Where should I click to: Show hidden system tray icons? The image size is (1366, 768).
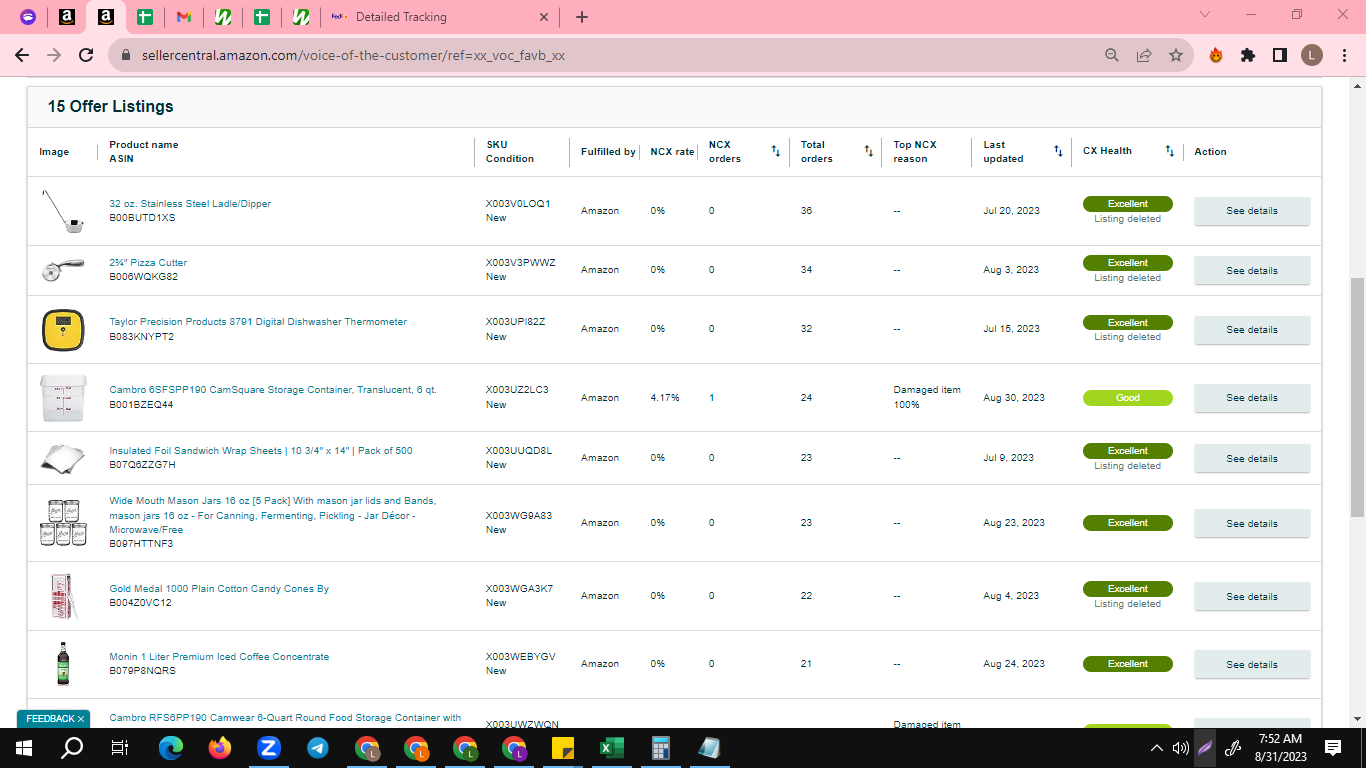[x=1157, y=747]
